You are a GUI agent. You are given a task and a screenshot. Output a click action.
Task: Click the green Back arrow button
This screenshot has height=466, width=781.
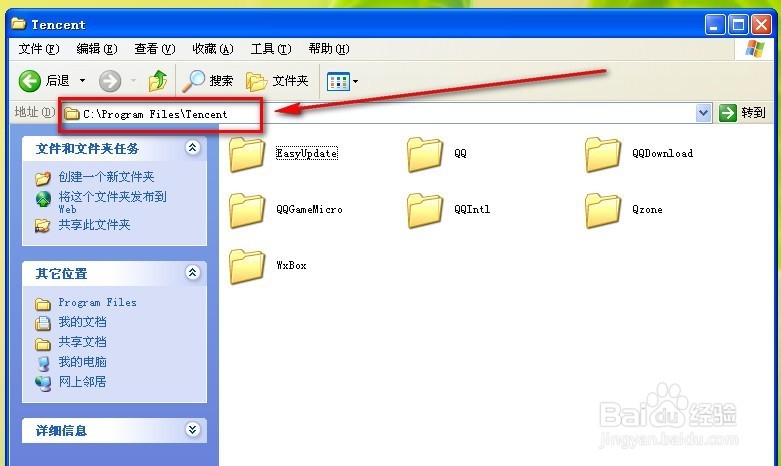(29, 81)
